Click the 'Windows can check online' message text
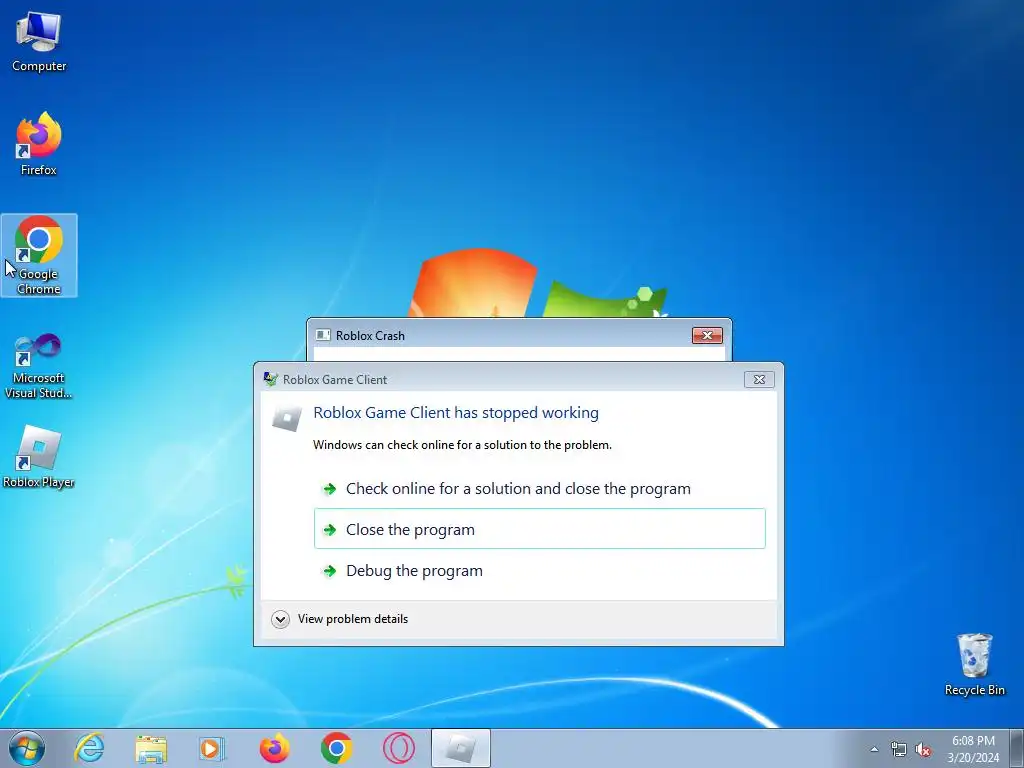 click(x=462, y=445)
